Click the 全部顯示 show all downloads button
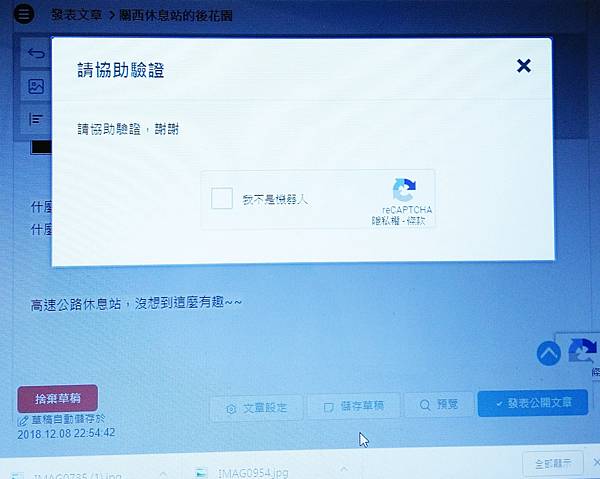 pyautogui.click(x=553, y=464)
